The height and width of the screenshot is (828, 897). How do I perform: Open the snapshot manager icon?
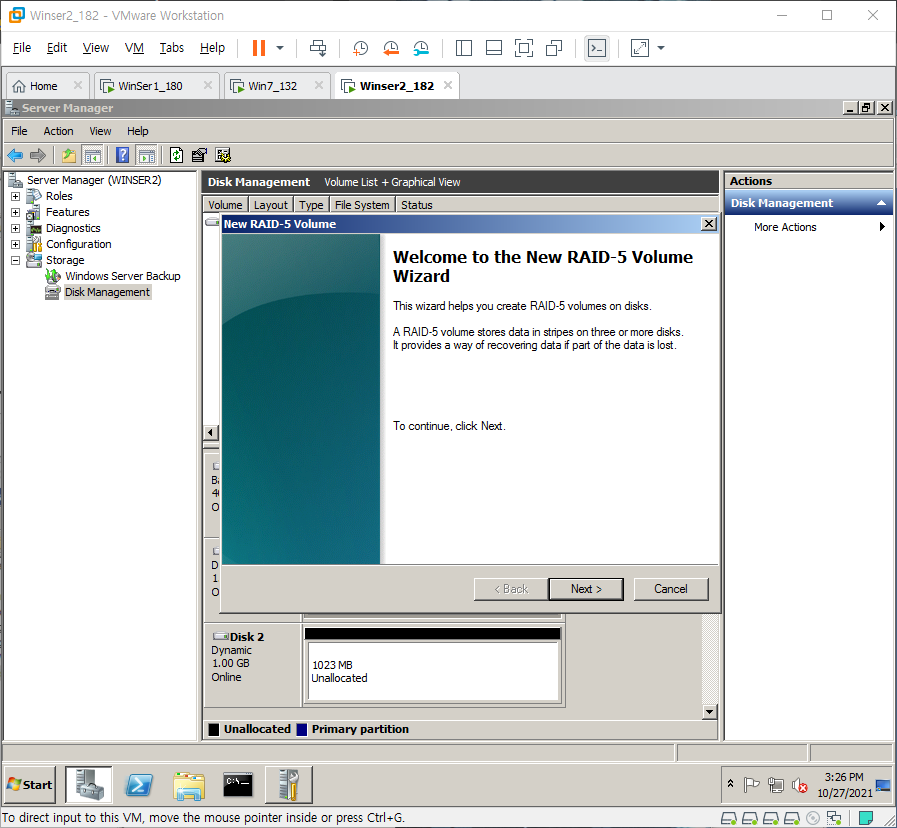click(x=421, y=48)
